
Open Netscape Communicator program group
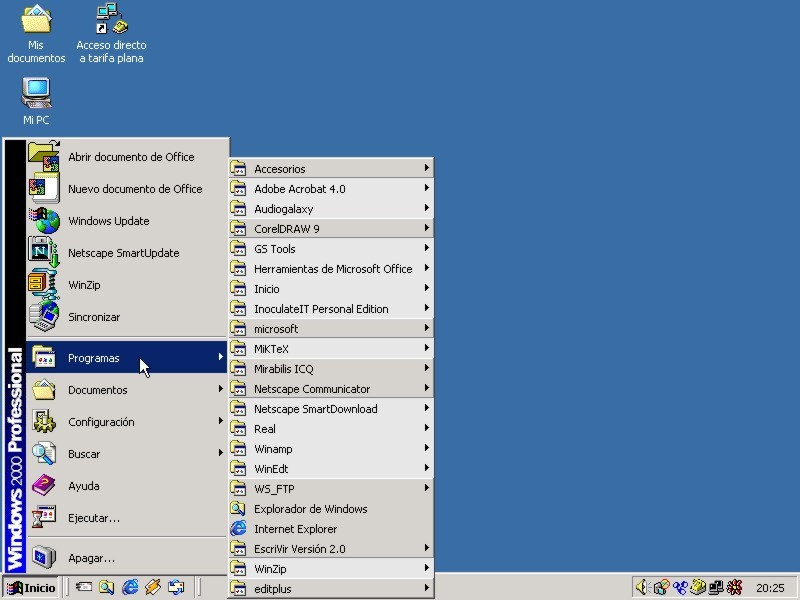point(331,389)
